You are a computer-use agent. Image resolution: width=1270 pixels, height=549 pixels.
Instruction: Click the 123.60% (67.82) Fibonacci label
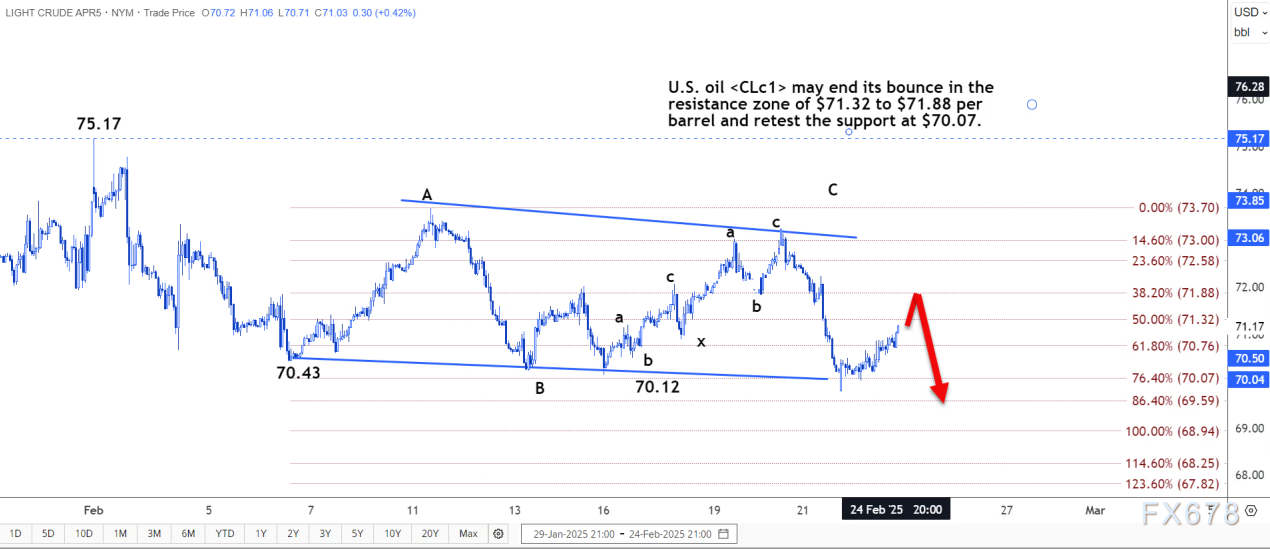pyautogui.click(x=1171, y=484)
